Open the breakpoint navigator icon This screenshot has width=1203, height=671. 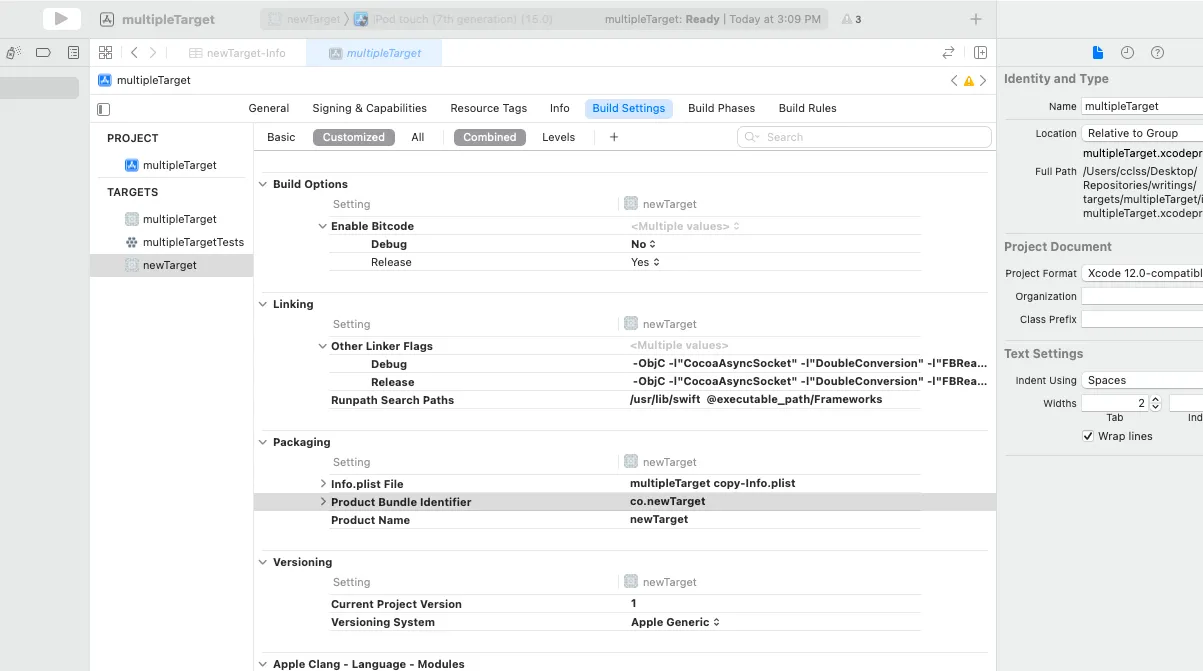pyautogui.click(x=43, y=53)
